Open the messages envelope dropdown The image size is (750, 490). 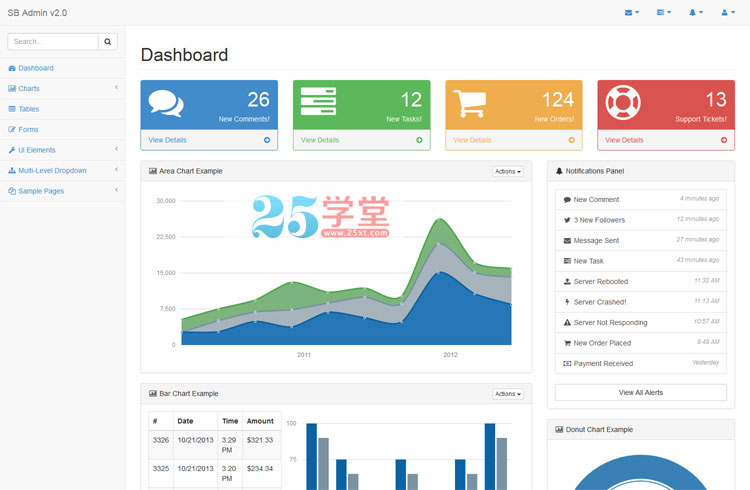tap(631, 12)
